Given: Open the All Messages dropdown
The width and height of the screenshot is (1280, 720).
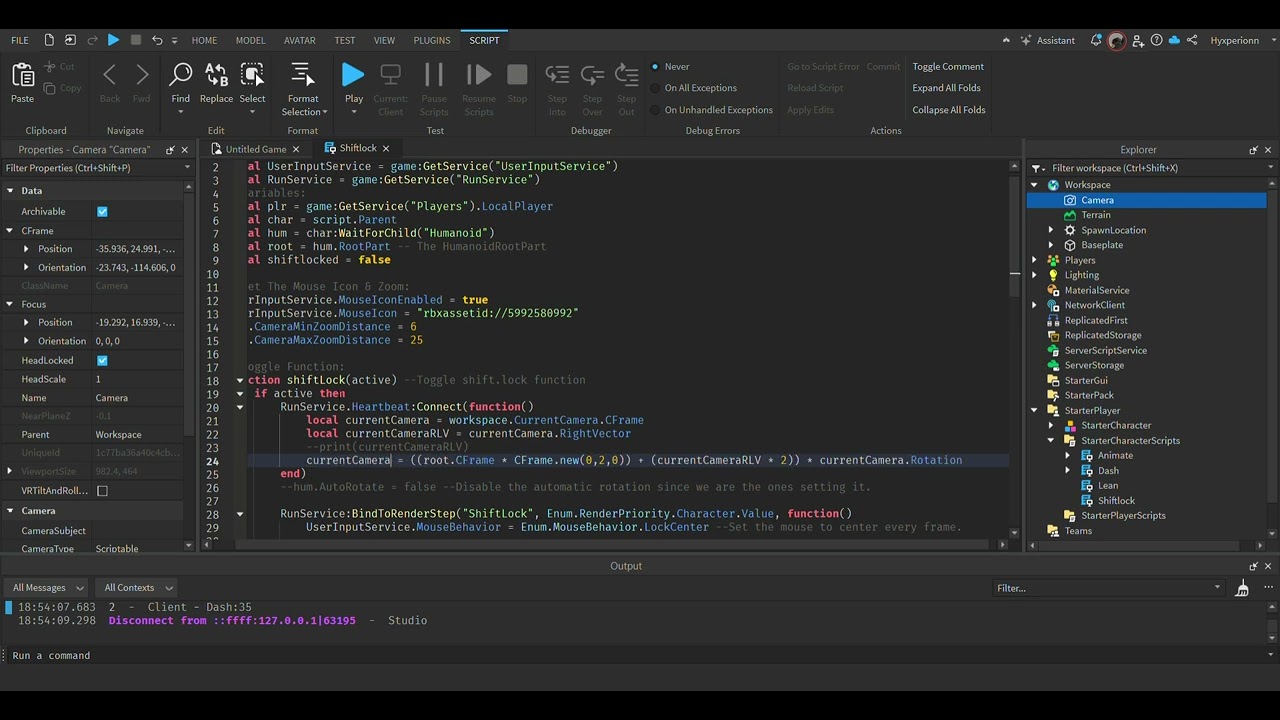Looking at the screenshot, I should point(48,588).
